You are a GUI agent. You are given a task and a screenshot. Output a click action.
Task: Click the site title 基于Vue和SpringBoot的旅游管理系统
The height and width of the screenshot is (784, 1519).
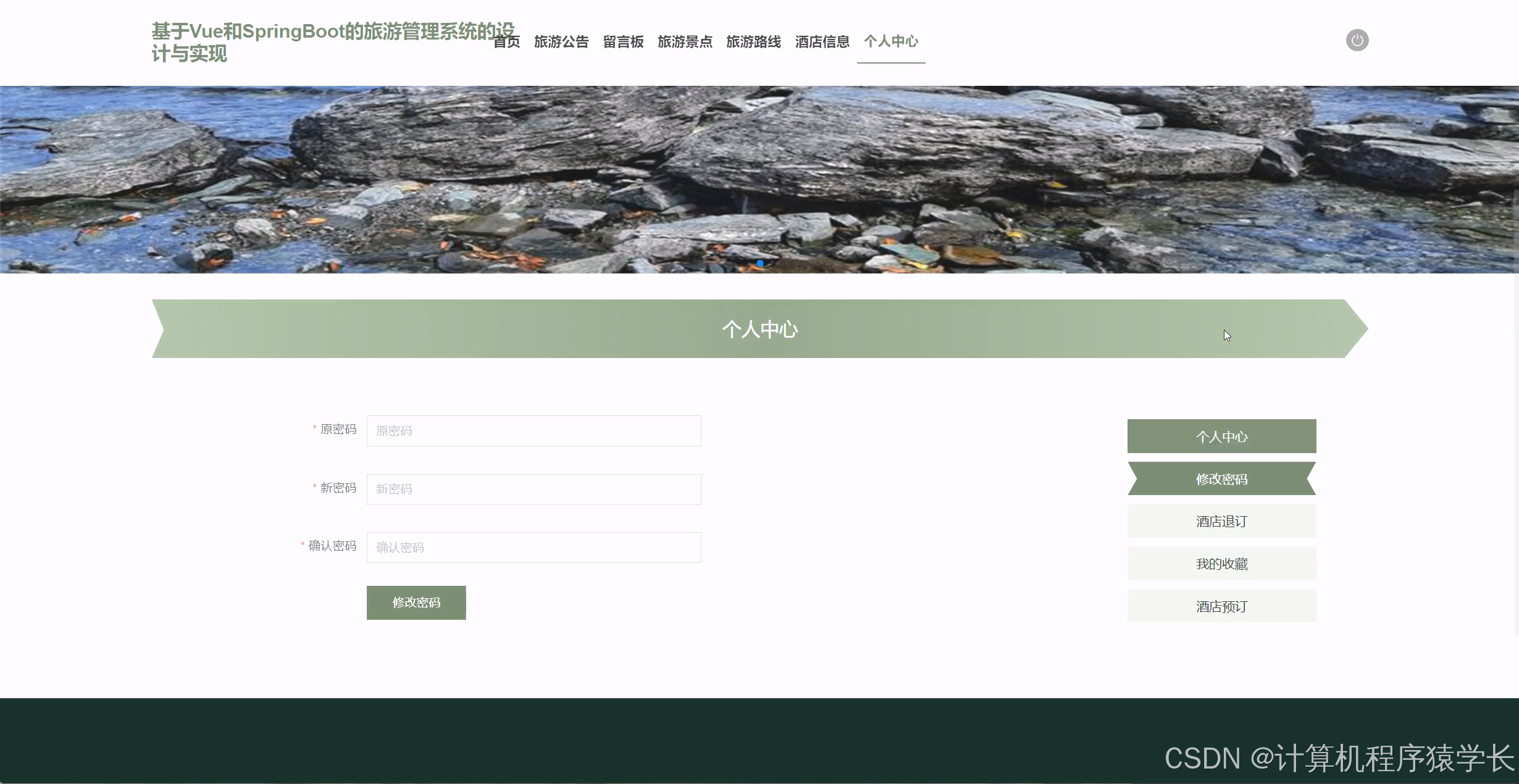pos(333,42)
